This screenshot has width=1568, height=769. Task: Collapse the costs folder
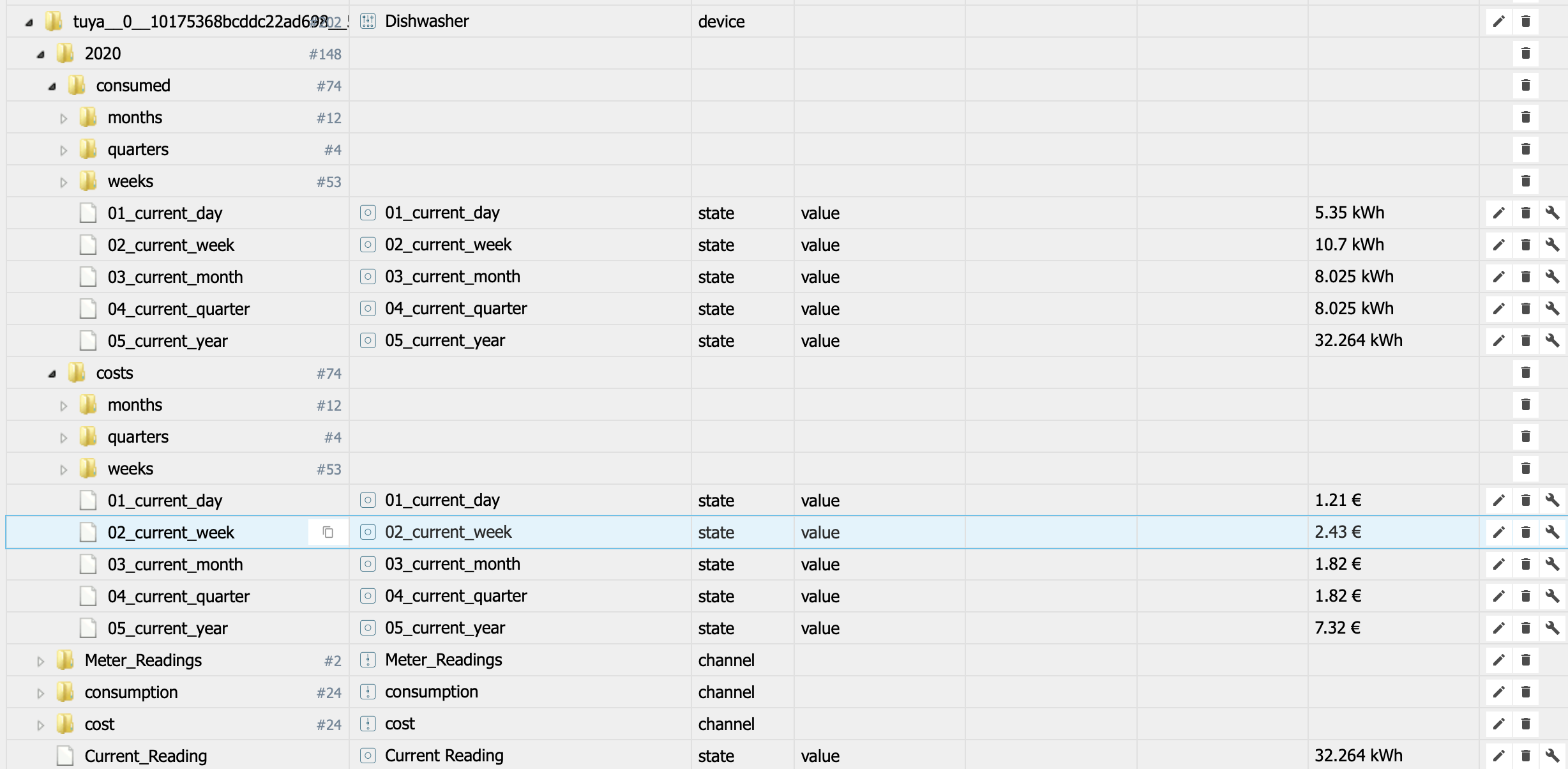click(x=52, y=374)
